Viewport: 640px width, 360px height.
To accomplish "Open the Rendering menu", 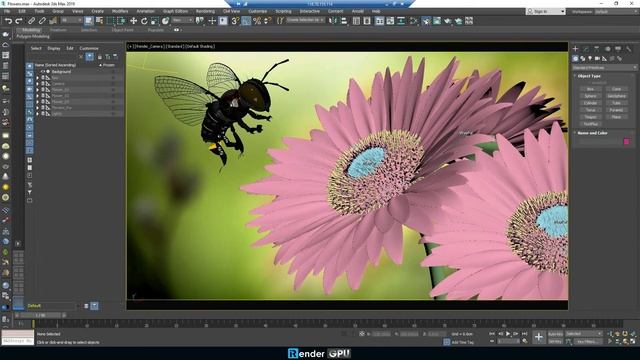I will click(205, 11).
